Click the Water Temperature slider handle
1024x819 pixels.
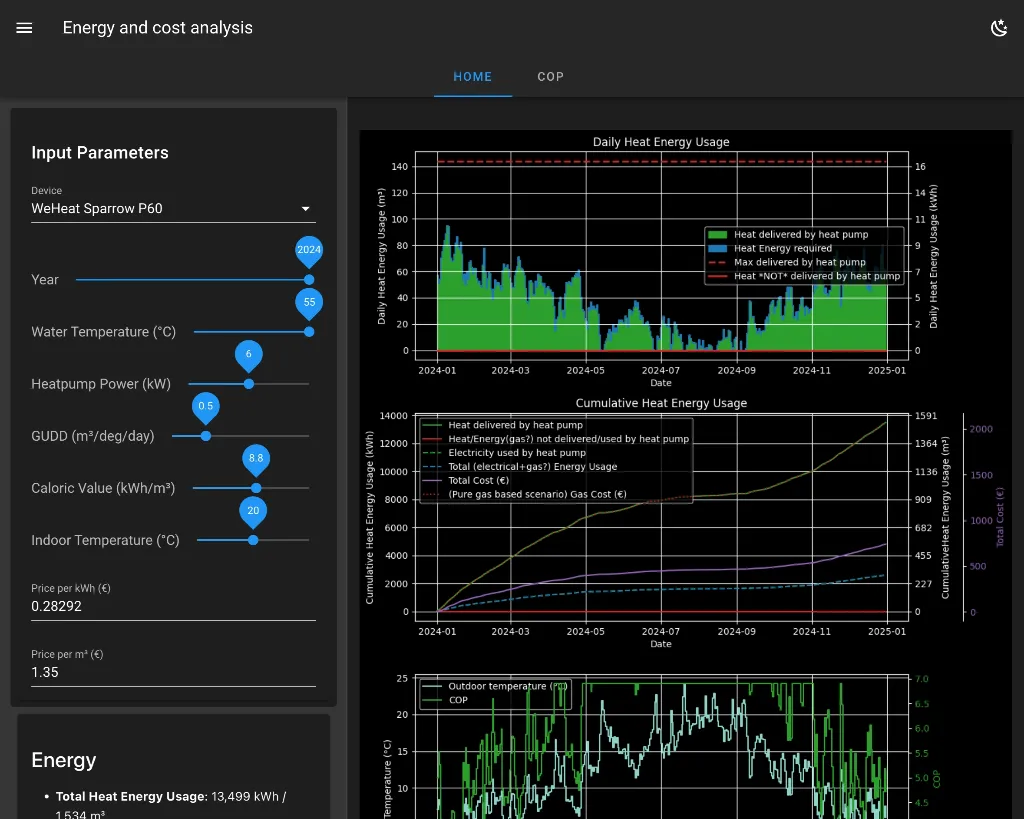click(309, 332)
